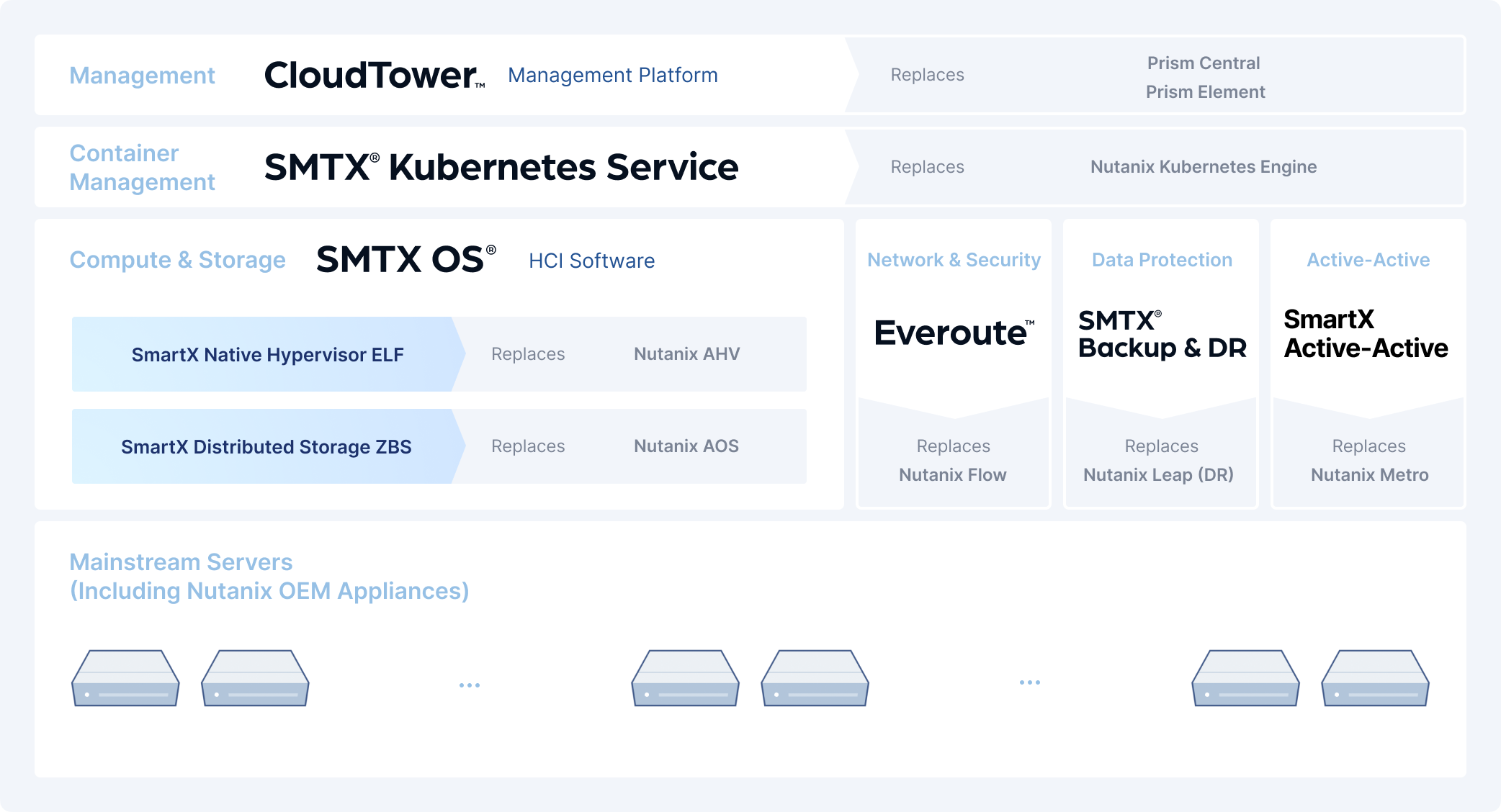
Task: Click the HCI Software label
Action: click(592, 261)
